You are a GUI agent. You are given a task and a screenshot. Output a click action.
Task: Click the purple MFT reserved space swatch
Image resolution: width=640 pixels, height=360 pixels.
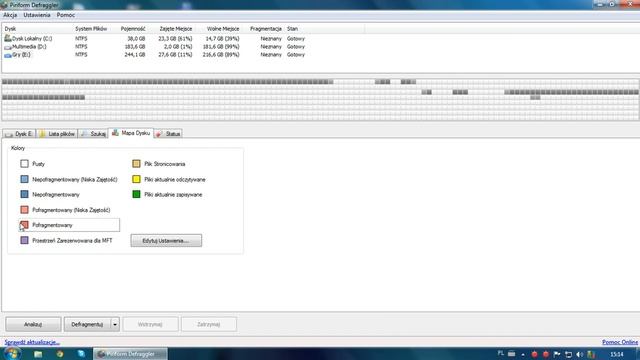[x=24, y=240]
